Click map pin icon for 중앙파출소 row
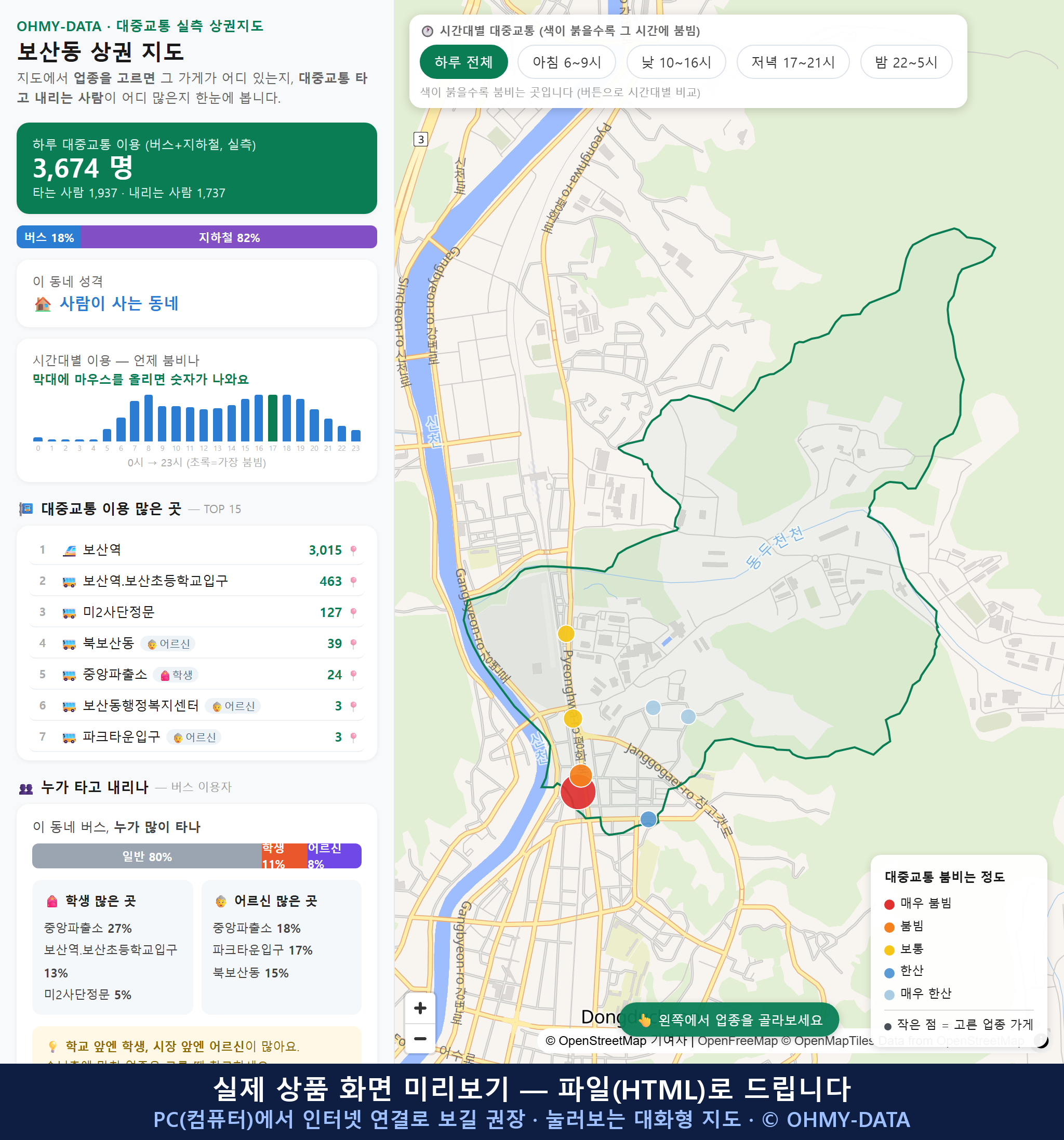 353,675
